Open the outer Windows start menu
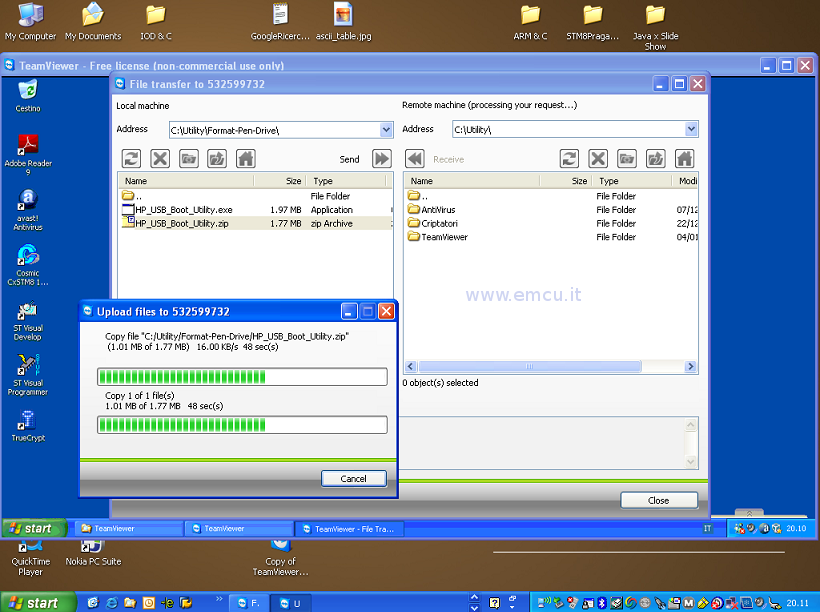This screenshot has width=820, height=612. 38,603
